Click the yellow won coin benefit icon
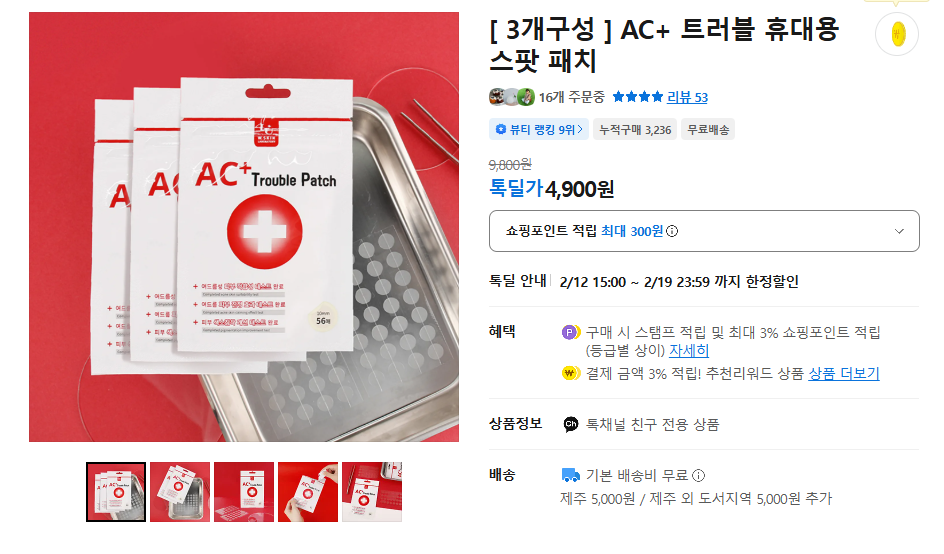Screen dimensions: 944x554 pyautogui.click(x=570, y=373)
